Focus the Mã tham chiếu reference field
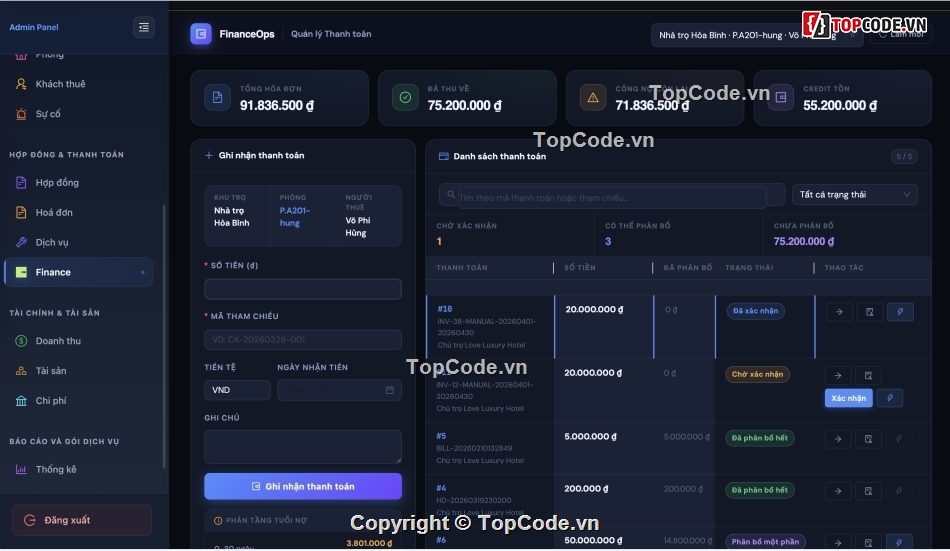Viewport: 950px width, 551px height. [303, 339]
